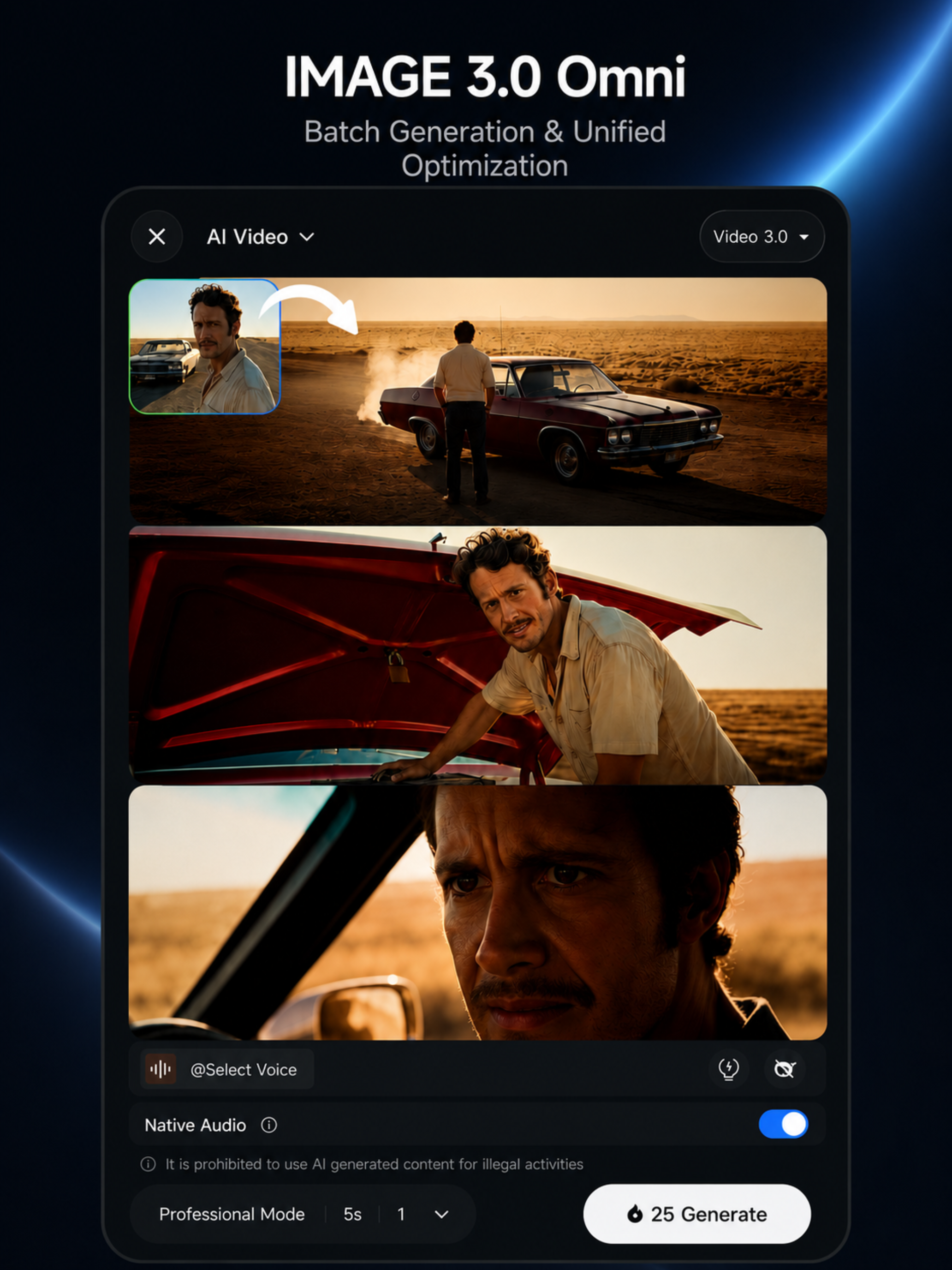Click the info icon beside the illegal activities notice

[x=148, y=1164]
